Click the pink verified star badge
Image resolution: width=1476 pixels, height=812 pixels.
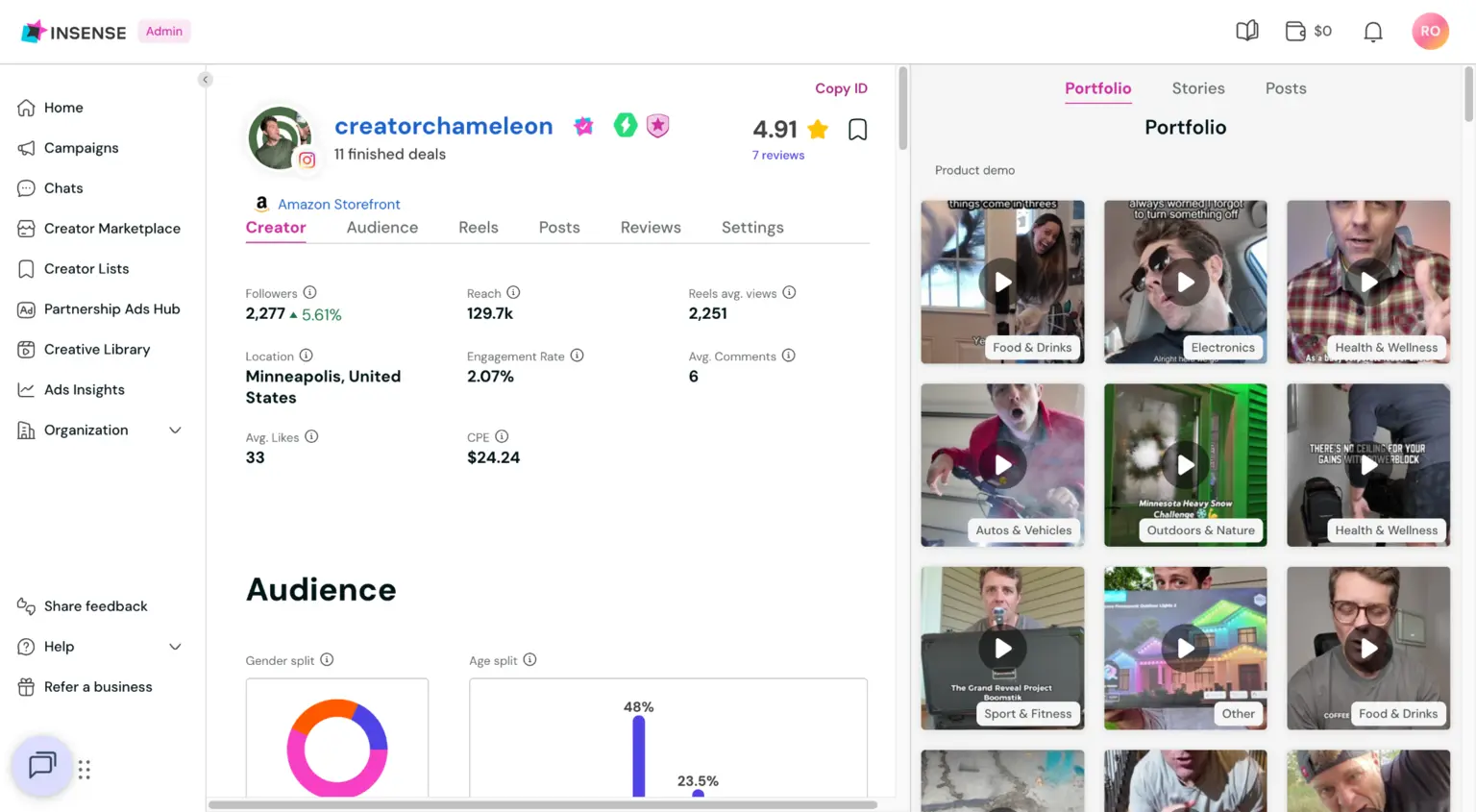(x=583, y=126)
